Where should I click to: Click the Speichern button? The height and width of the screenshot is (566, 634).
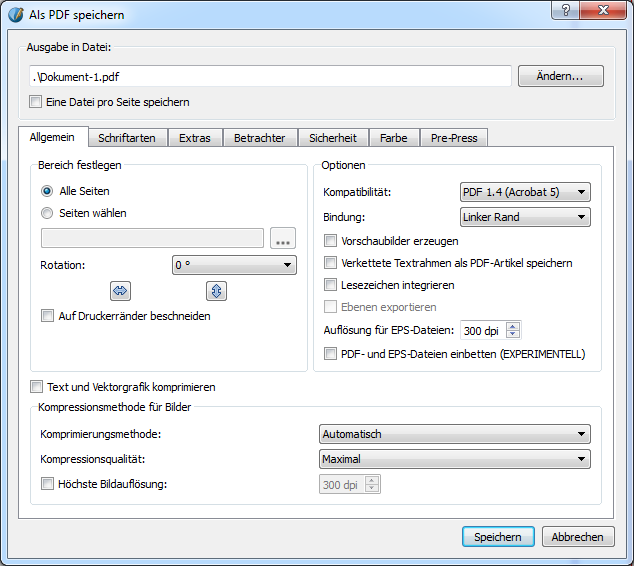coord(498,537)
